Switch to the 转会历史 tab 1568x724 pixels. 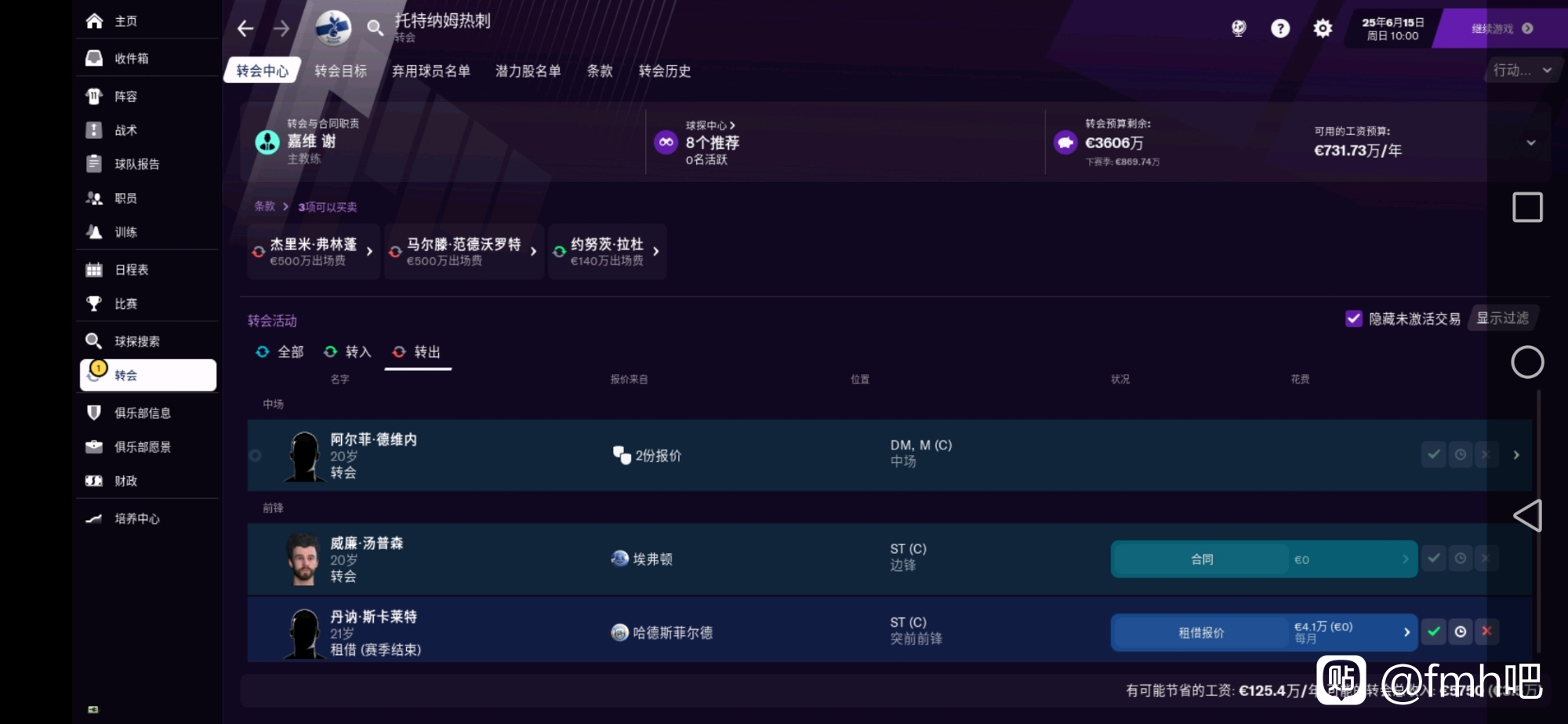[x=665, y=71]
